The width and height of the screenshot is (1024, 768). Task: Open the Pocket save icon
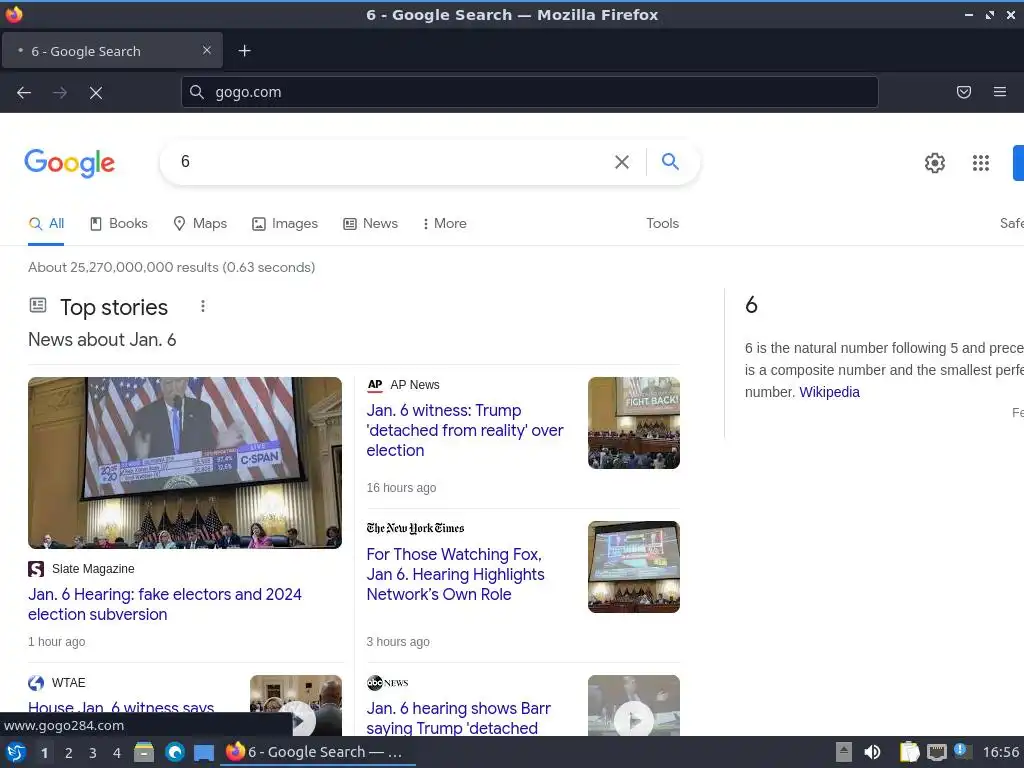coord(963,92)
